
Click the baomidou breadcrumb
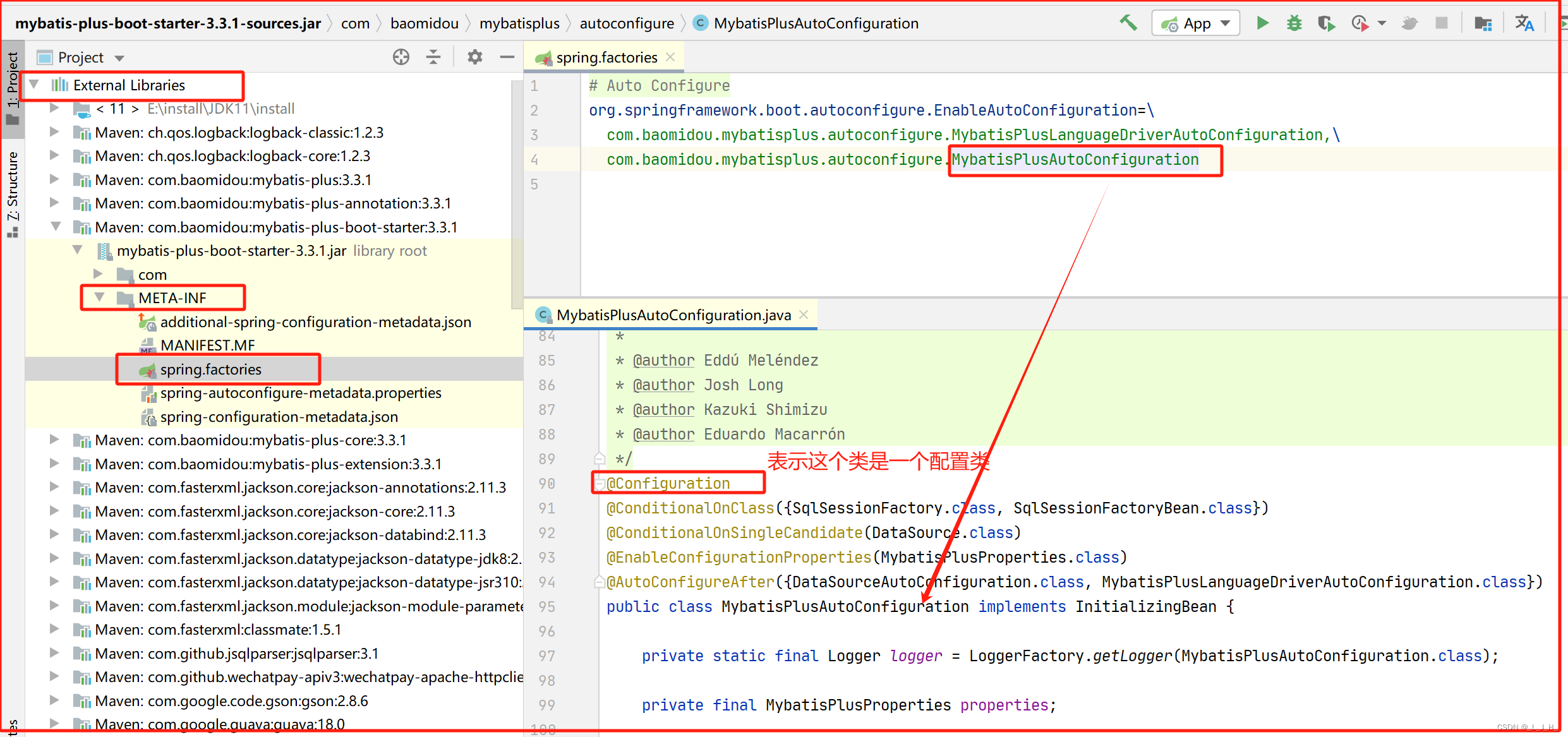425,23
